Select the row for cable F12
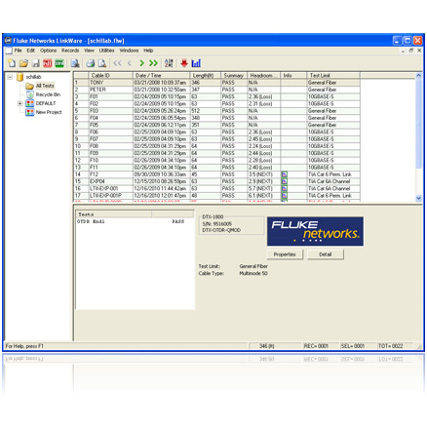 click(x=217, y=174)
